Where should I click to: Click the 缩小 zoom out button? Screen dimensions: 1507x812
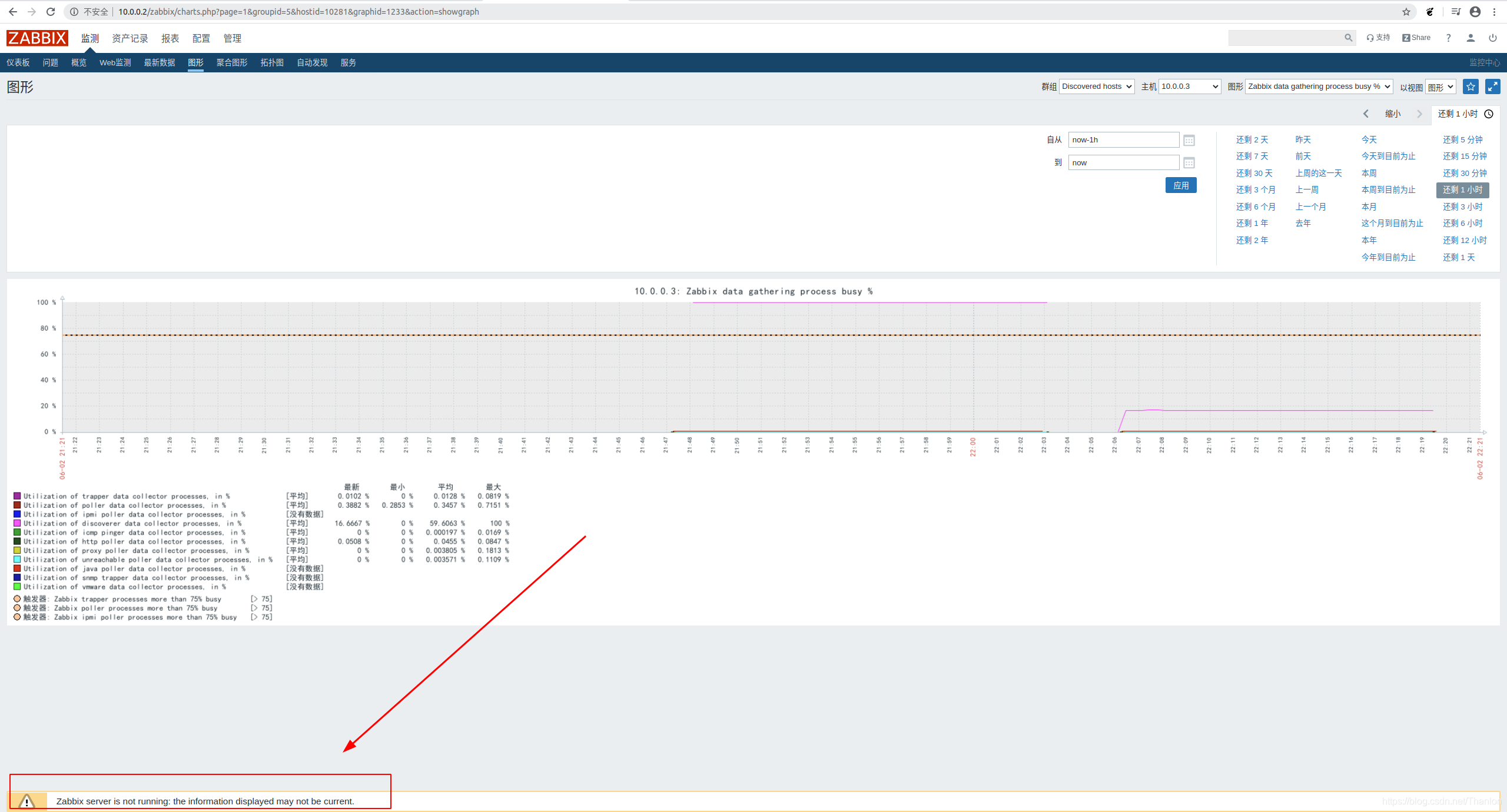point(1393,114)
